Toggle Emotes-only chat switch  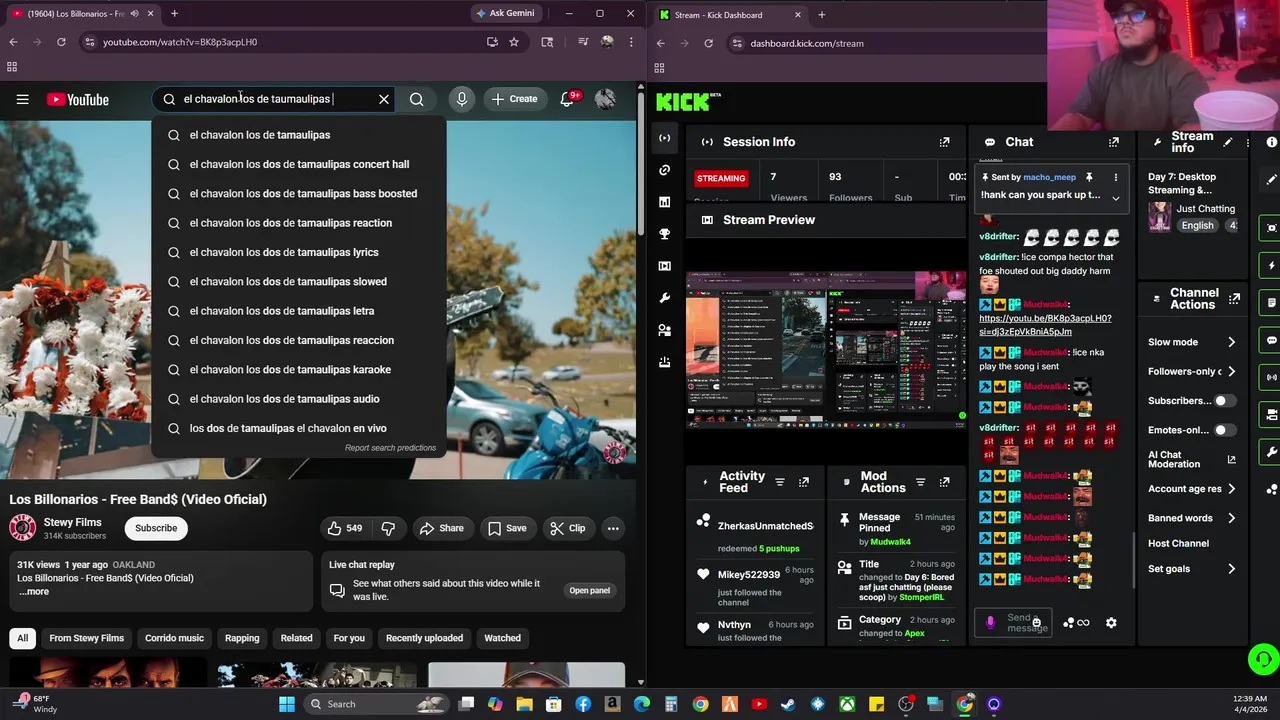click(1224, 430)
